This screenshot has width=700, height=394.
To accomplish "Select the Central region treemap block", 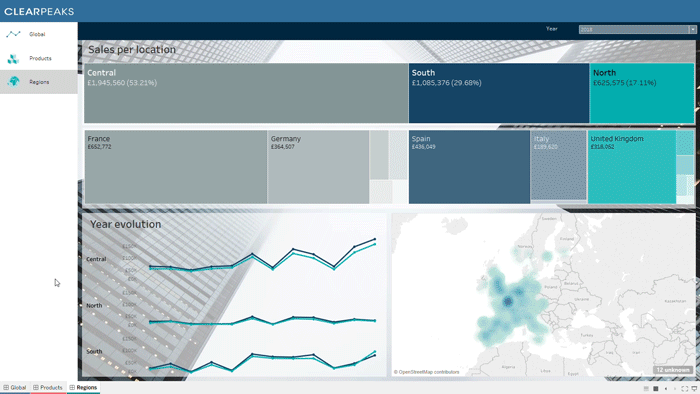I will pos(246,93).
